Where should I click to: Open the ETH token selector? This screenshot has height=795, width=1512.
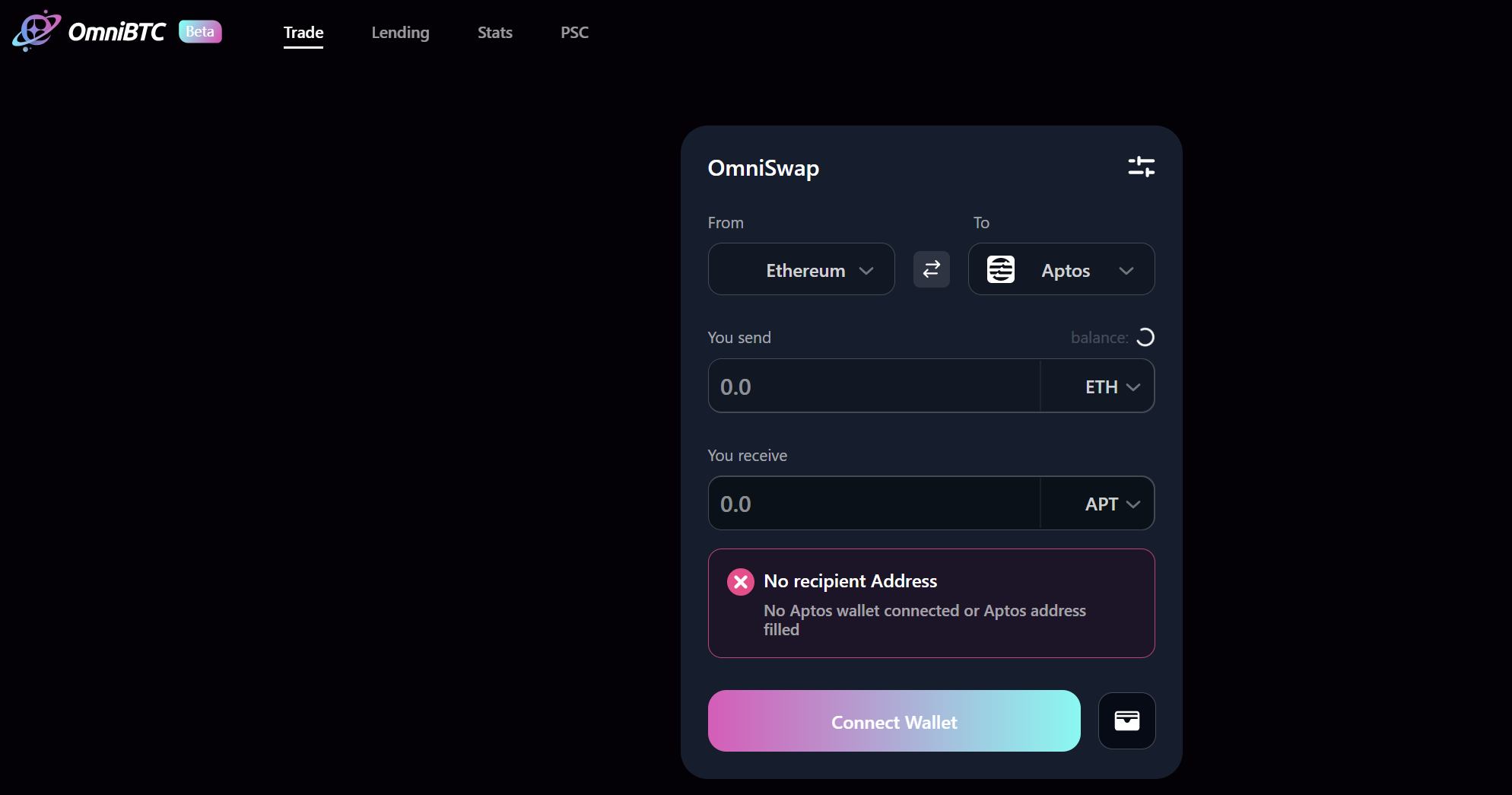pos(1097,386)
